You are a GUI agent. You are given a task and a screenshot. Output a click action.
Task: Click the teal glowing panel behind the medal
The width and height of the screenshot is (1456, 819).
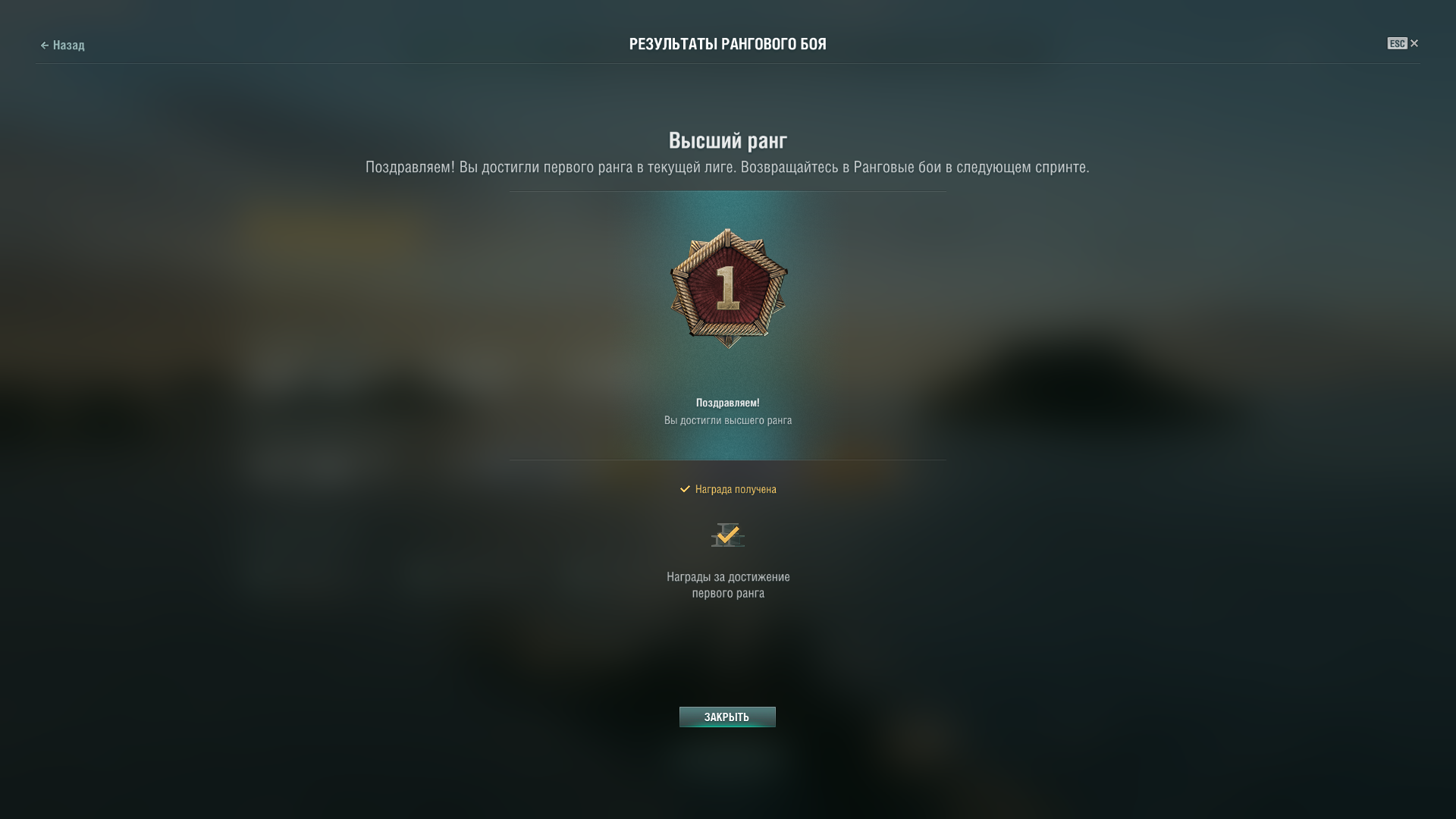tap(728, 326)
